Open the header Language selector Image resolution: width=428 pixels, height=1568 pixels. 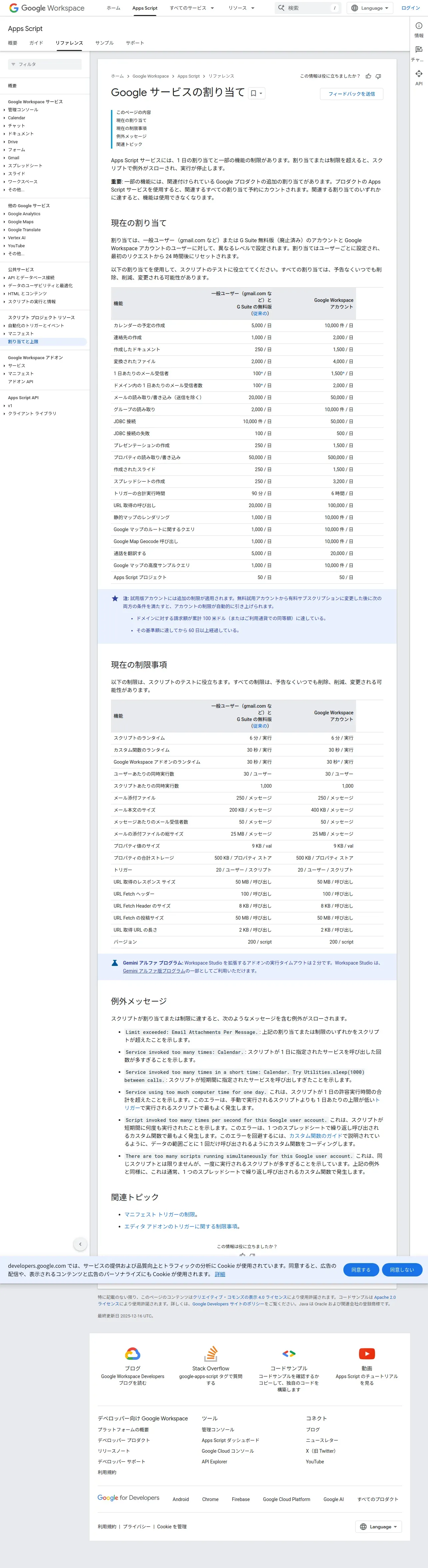(371, 8)
